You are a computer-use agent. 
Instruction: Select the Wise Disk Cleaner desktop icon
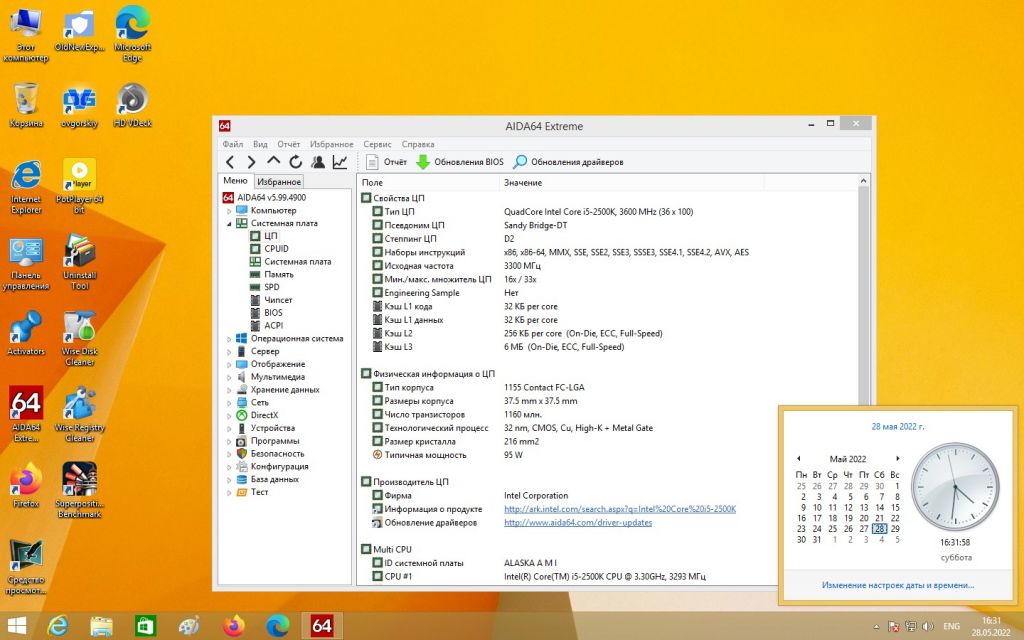point(80,338)
